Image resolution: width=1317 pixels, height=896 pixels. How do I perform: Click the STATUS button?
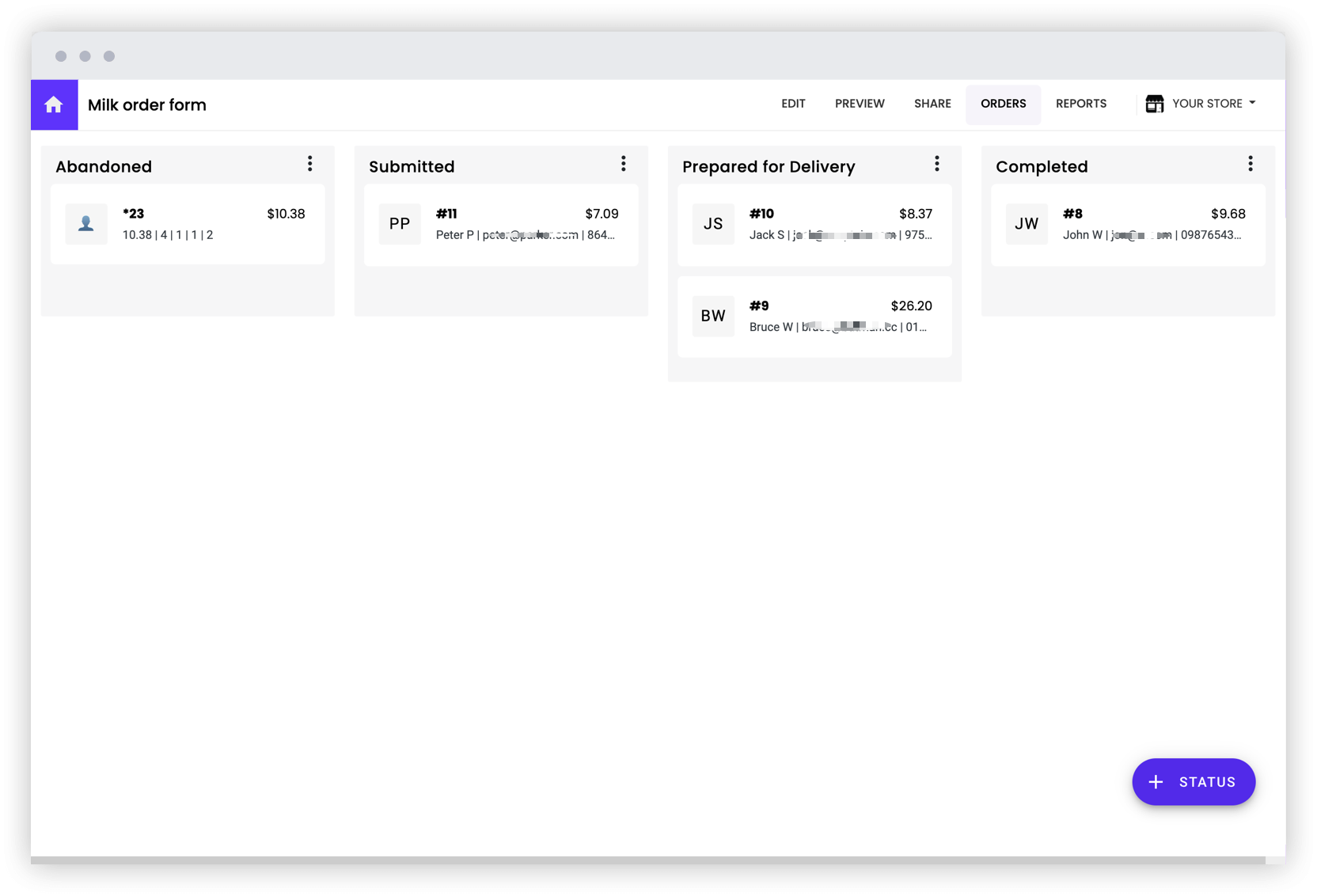click(1194, 782)
